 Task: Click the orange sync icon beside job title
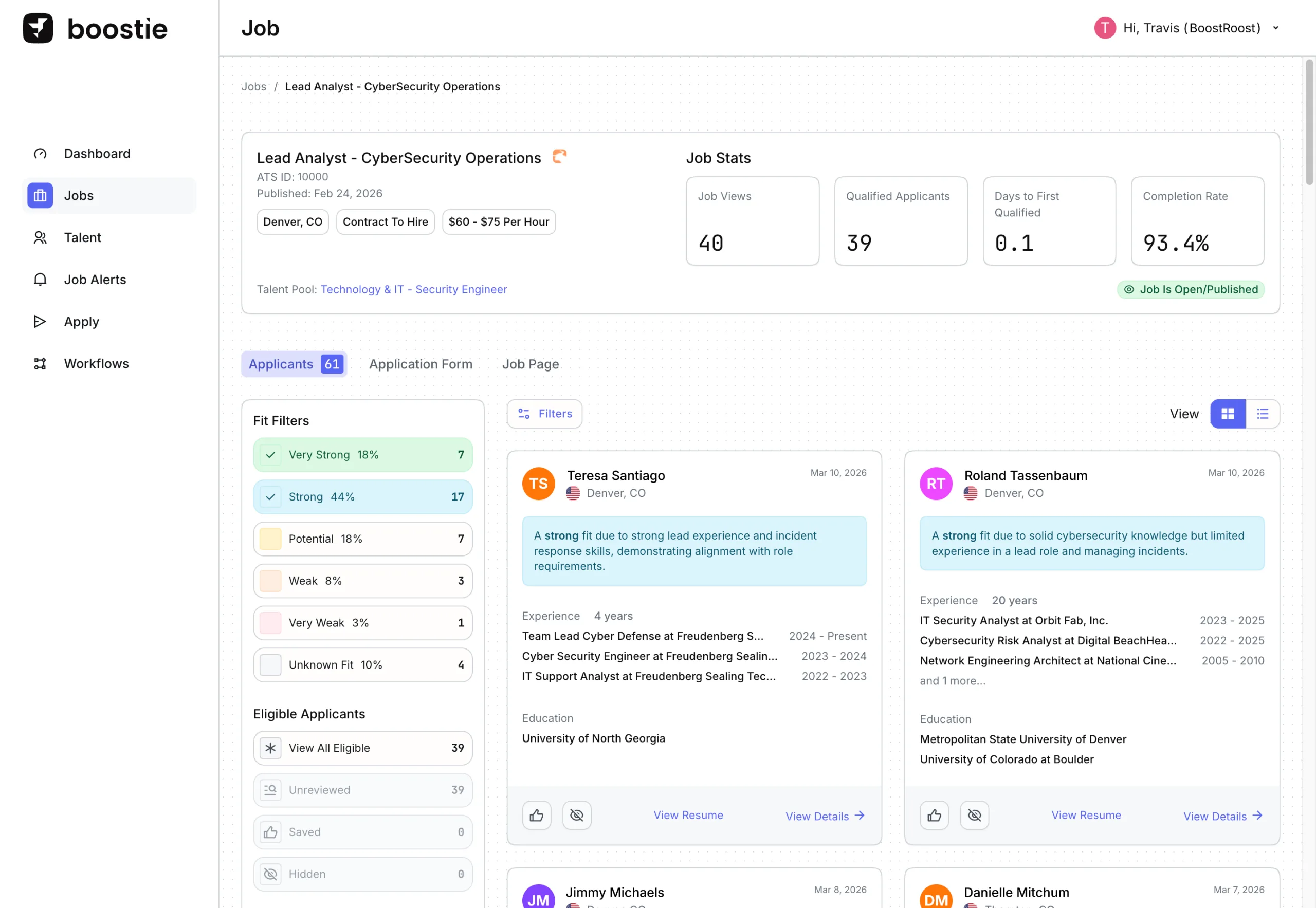559,156
